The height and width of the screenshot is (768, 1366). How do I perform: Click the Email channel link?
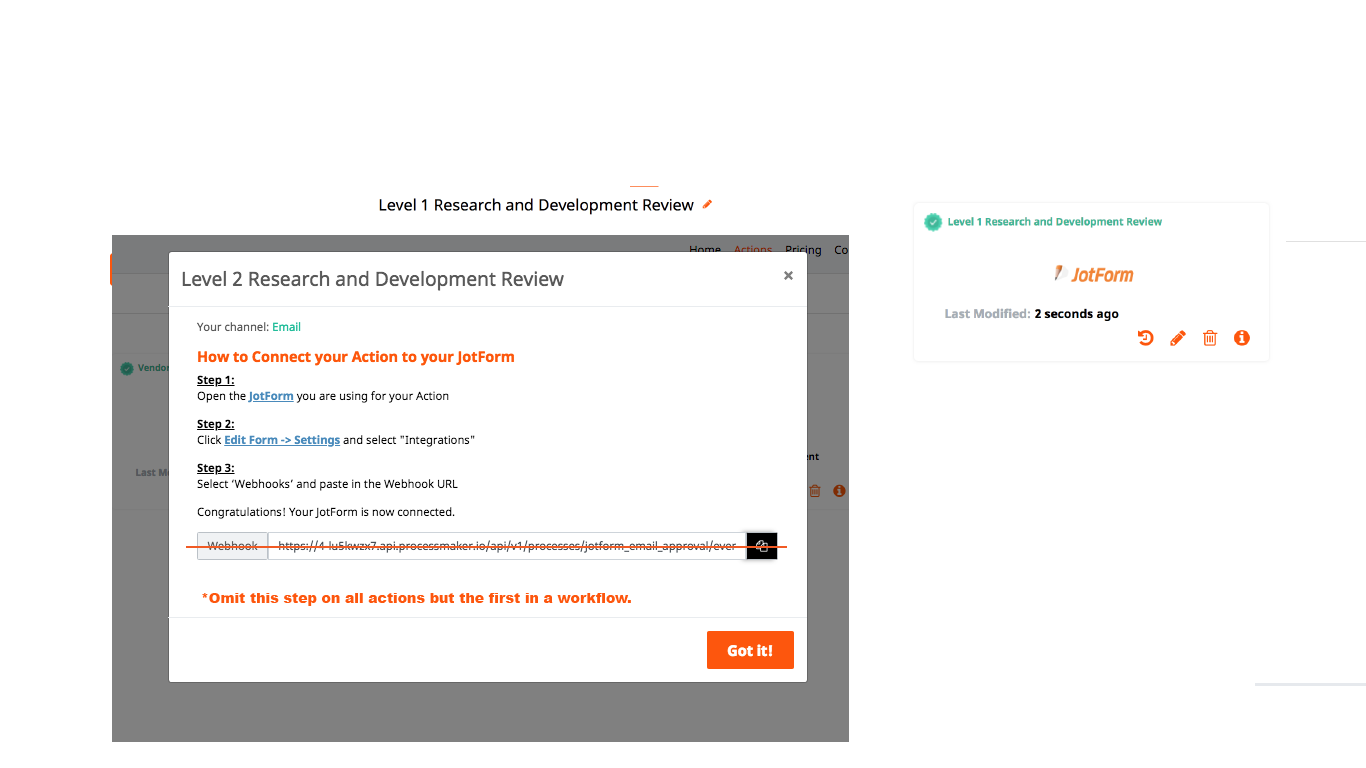(x=287, y=326)
